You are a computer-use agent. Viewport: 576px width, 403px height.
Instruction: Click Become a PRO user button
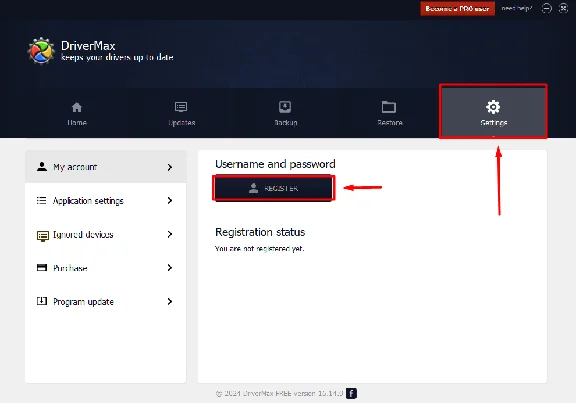tap(457, 8)
